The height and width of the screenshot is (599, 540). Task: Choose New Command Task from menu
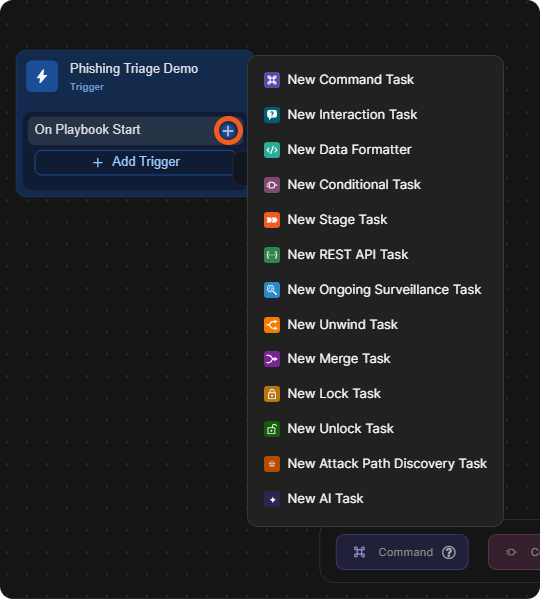[x=375, y=80]
